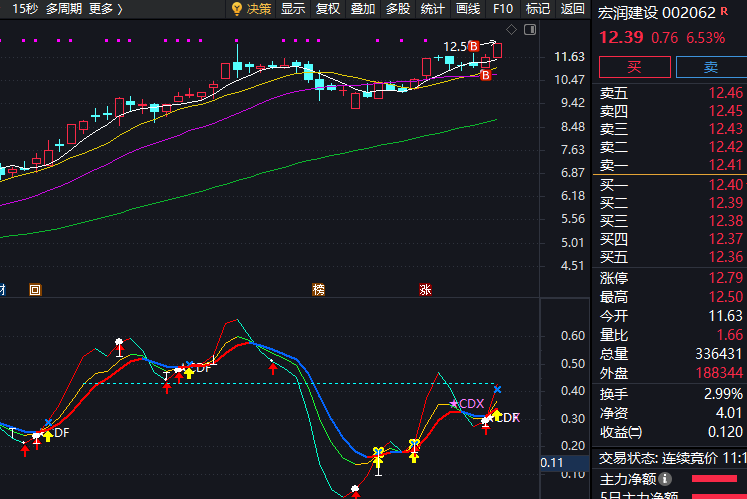The height and width of the screenshot is (499, 747).
Task: Click the 回 event marker
Action: (x=35, y=289)
